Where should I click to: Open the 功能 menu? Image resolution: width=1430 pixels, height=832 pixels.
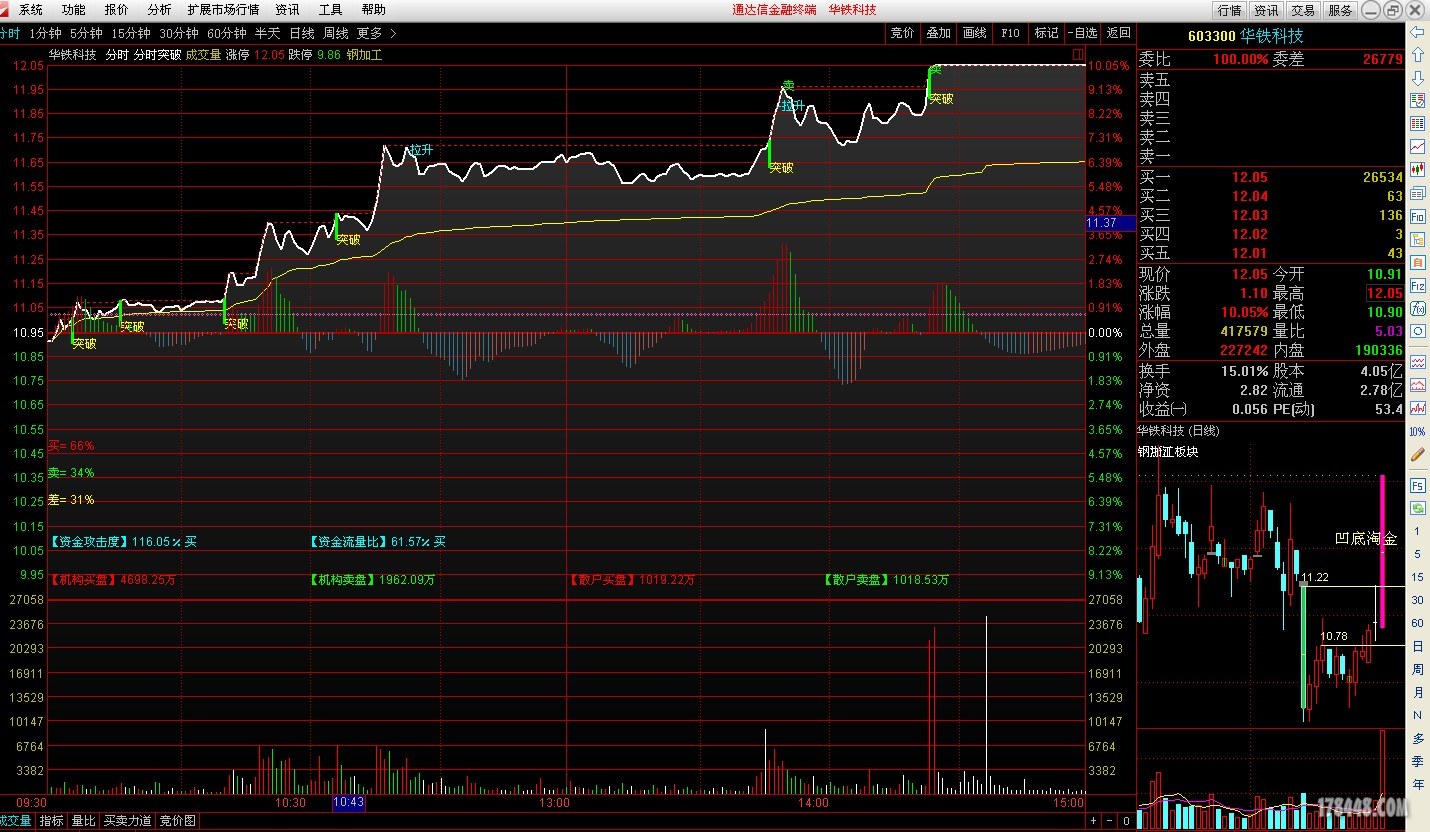point(73,10)
